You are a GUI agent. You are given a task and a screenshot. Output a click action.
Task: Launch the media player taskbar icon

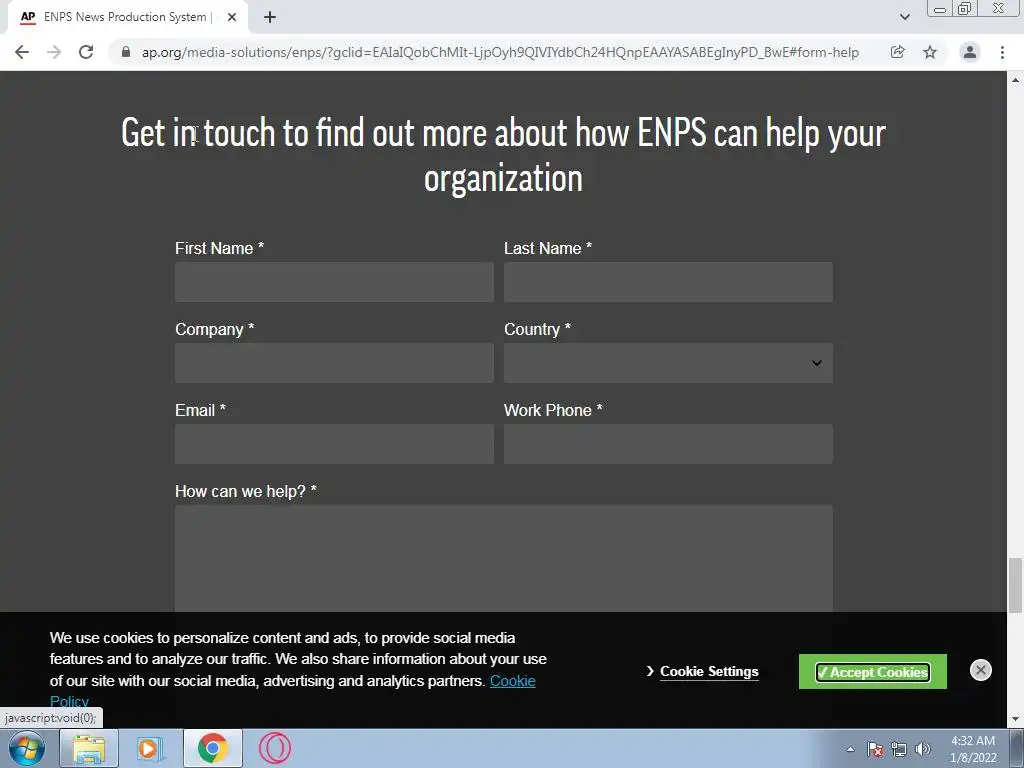(x=149, y=748)
